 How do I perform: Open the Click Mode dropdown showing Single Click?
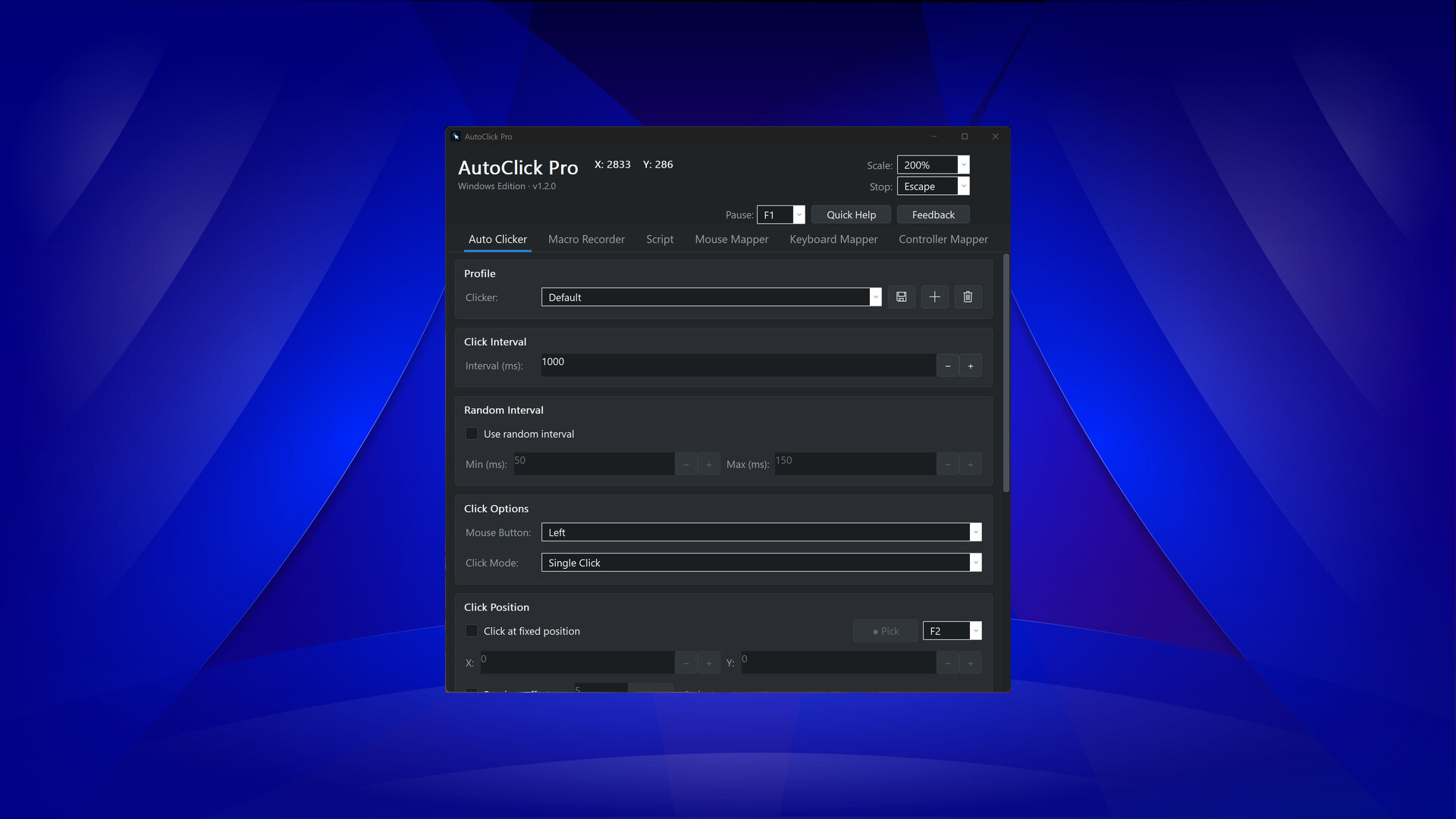761,563
